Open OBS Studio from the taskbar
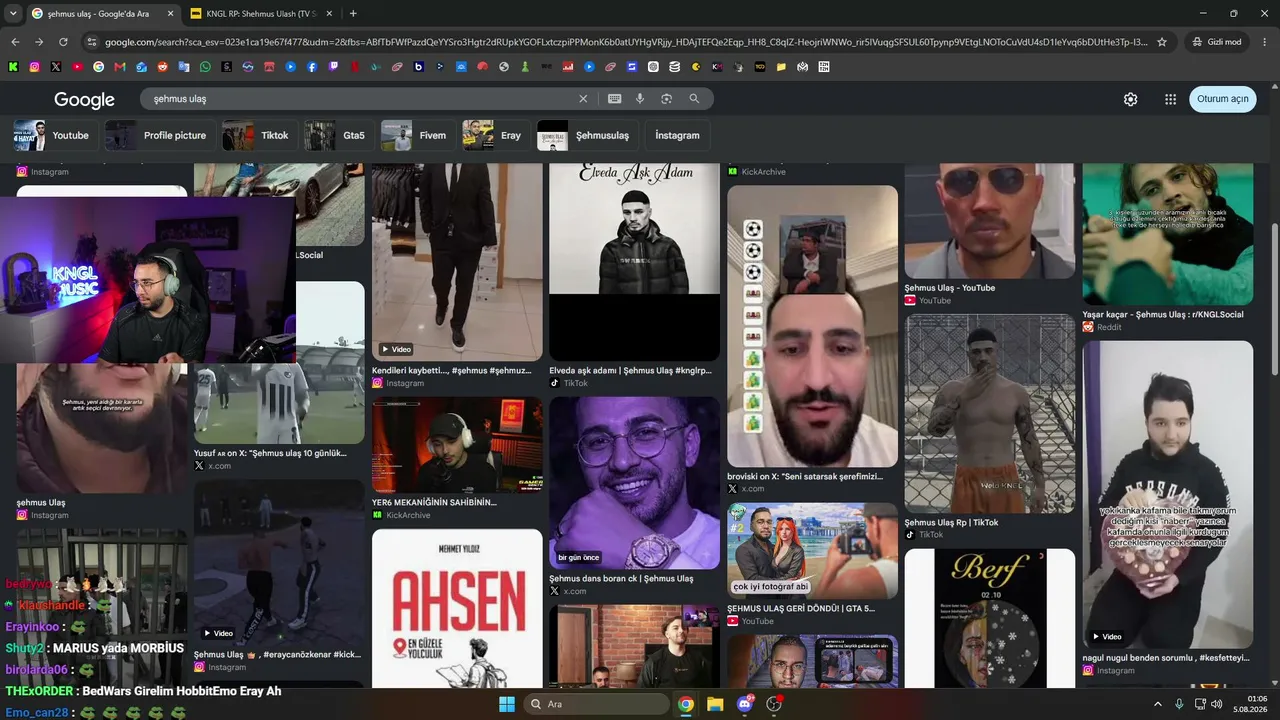The height and width of the screenshot is (720, 1280). (773, 704)
